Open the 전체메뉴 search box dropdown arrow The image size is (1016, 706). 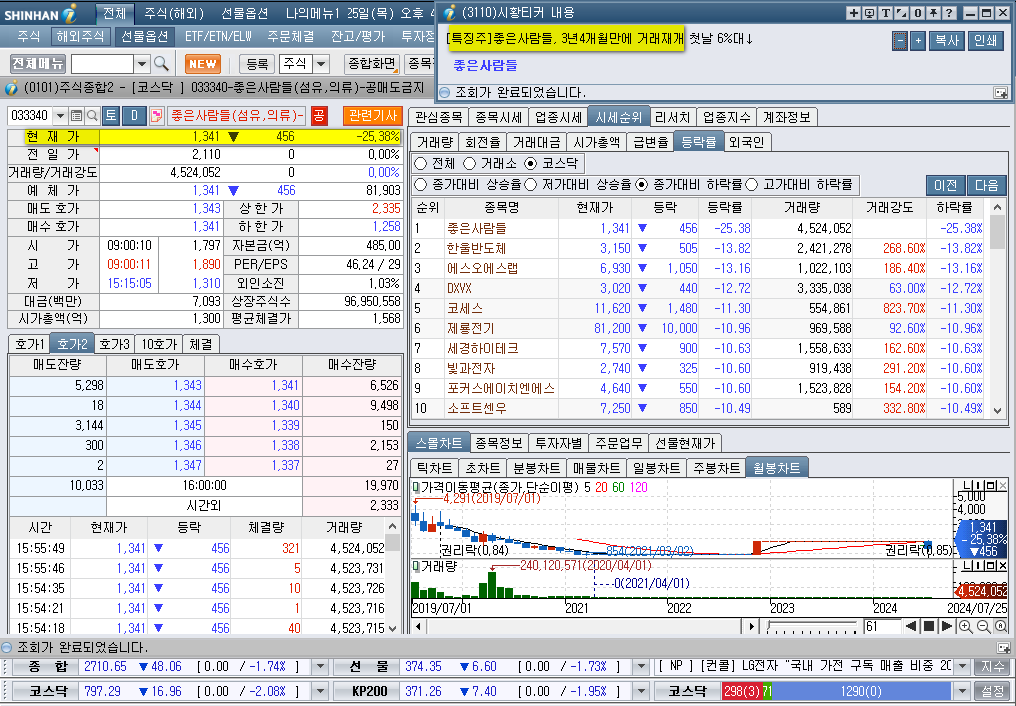pos(142,63)
